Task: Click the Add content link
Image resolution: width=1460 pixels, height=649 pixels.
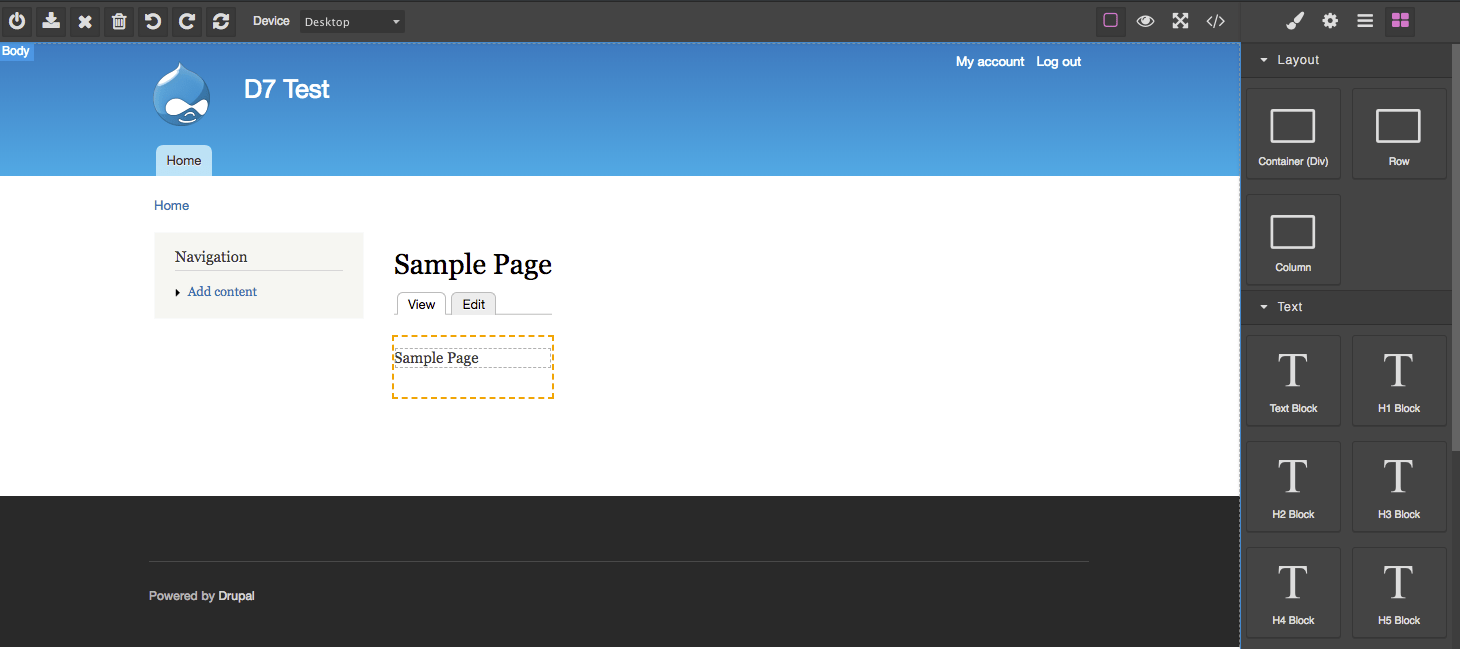Action: click(221, 291)
